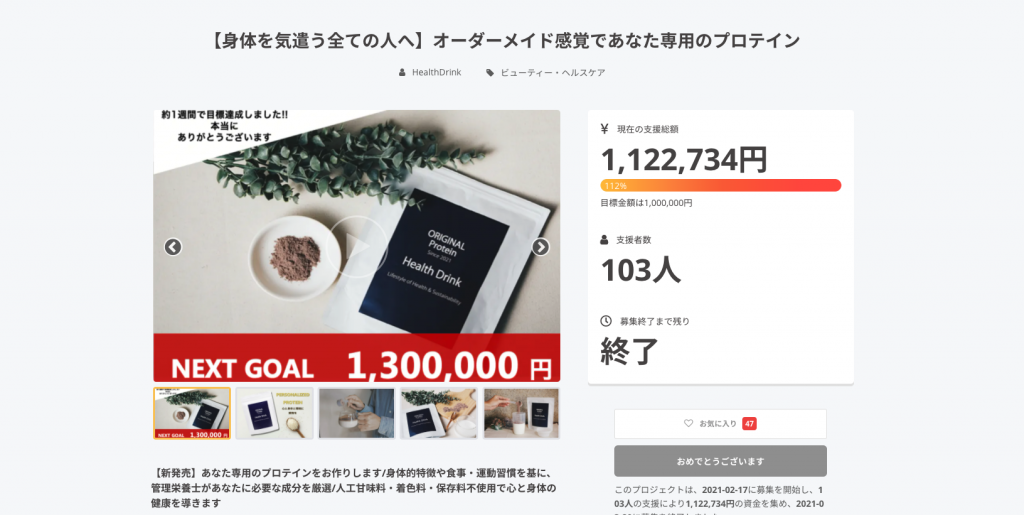Click the previous image arrow on carousel
The image size is (1024, 515).
click(172, 247)
